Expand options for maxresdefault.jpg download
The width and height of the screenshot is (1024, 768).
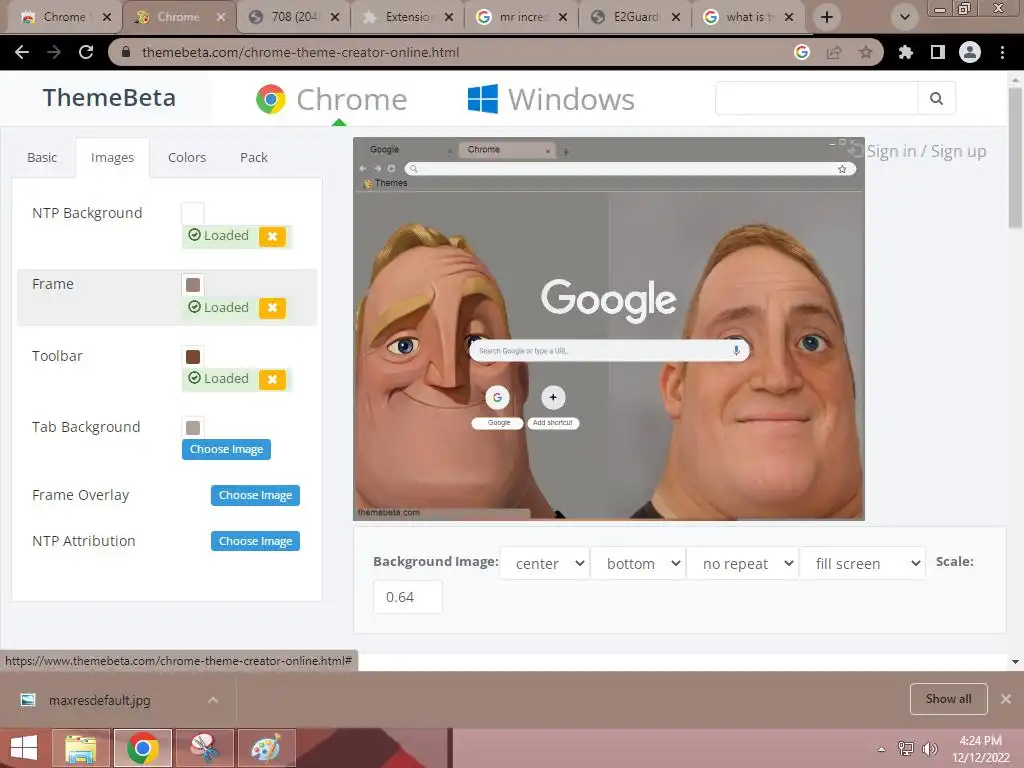(x=213, y=700)
